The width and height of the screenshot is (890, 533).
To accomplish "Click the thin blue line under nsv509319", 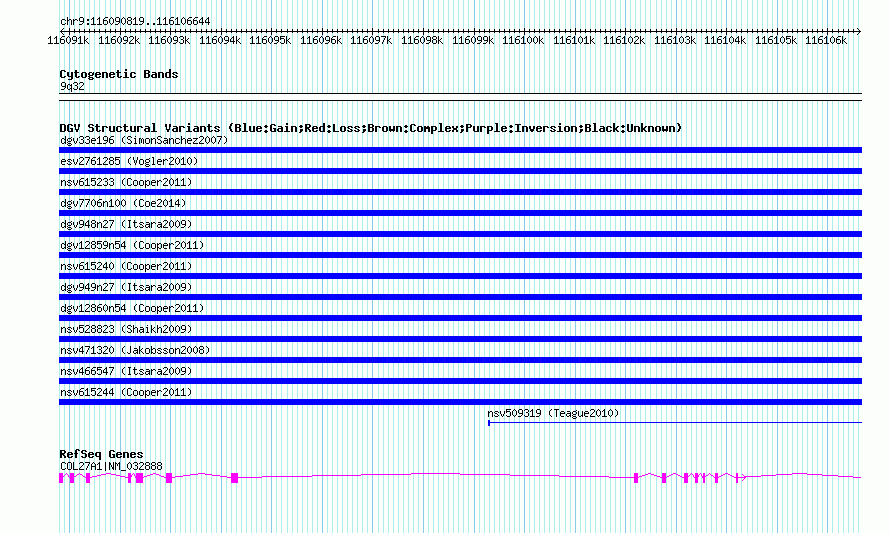I will [675, 423].
